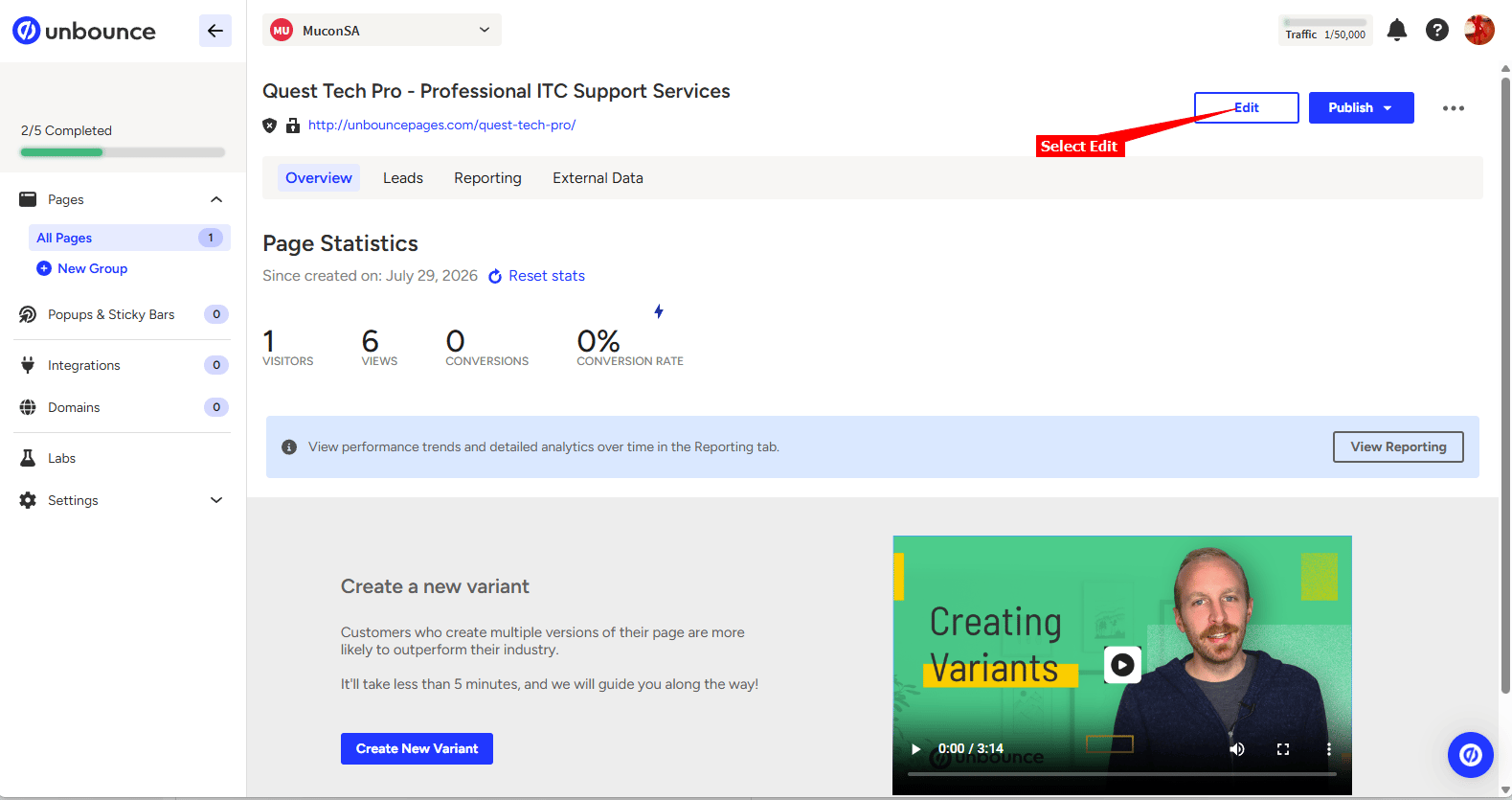This screenshot has width=1512, height=800.
Task: Click the Edit button
Action: coord(1246,108)
